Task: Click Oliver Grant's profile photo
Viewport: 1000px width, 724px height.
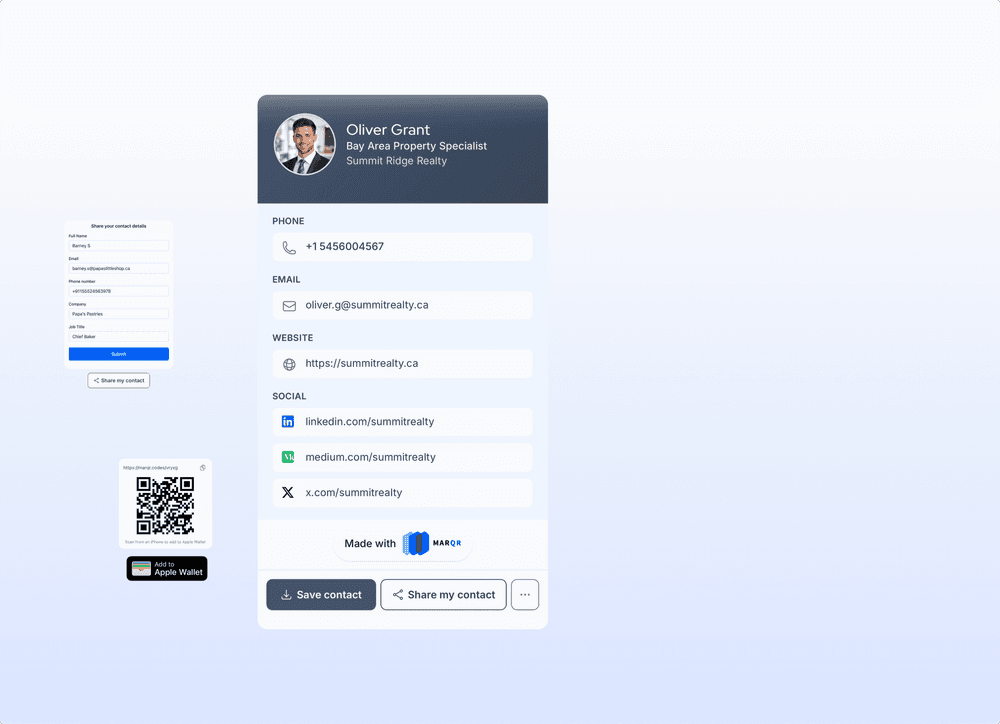Action: [x=305, y=144]
